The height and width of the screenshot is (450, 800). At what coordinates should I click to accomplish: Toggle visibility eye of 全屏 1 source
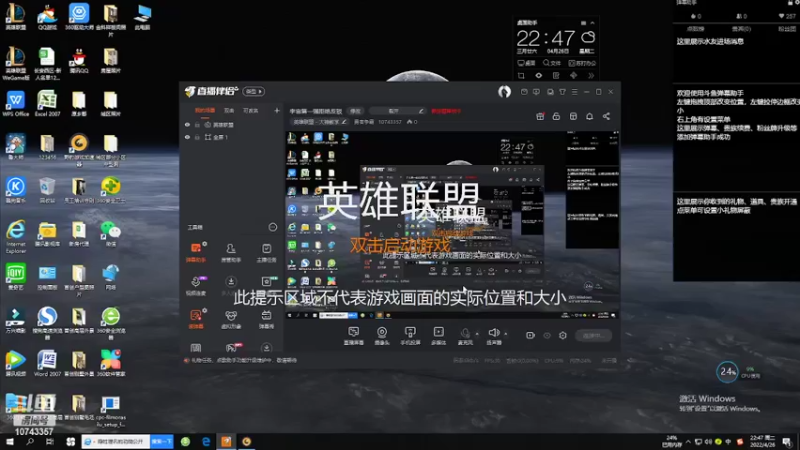pos(187,137)
